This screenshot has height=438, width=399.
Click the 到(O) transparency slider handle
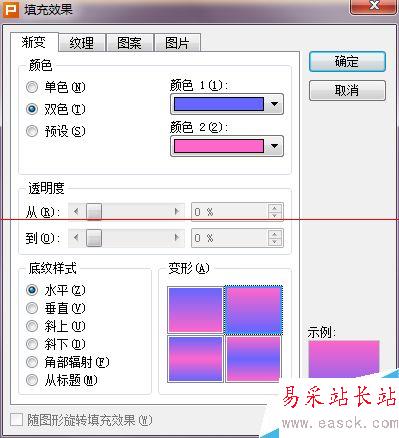(94, 238)
